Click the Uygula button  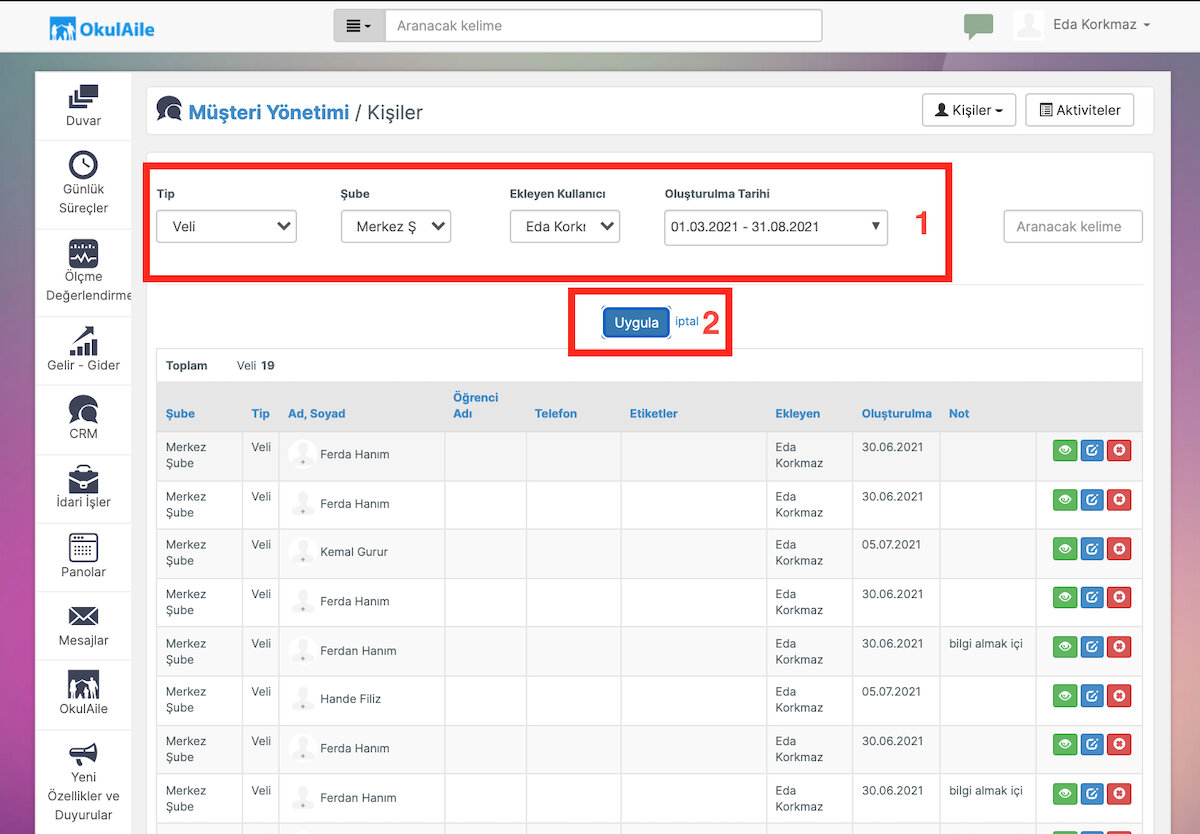[x=636, y=322]
